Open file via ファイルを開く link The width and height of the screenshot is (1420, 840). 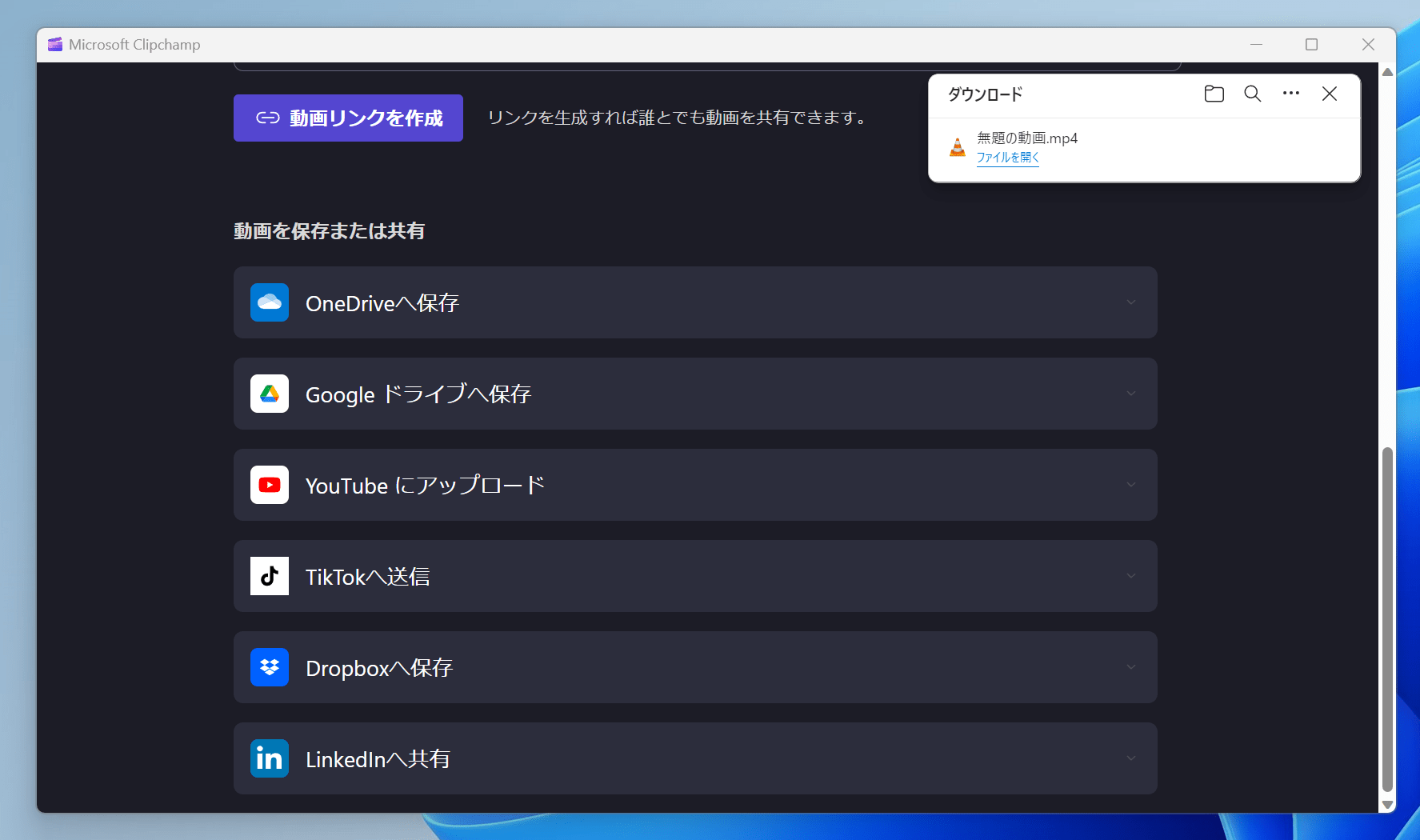1008,158
